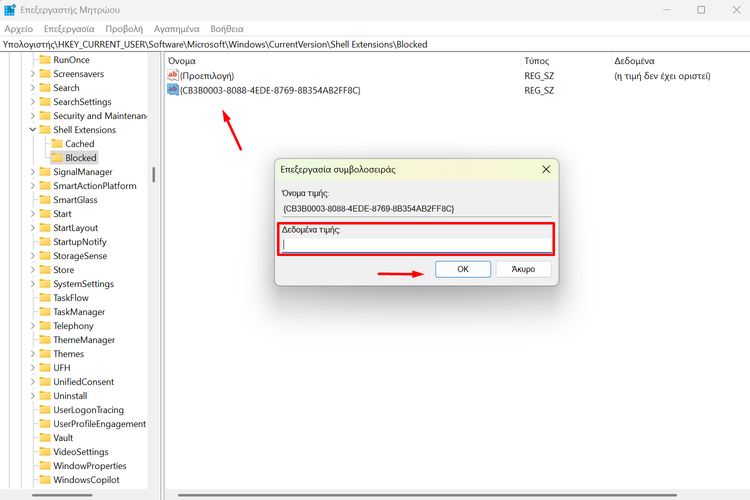Image resolution: width=750 pixels, height=500 pixels.
Task: Click the StartupNotify folder icon
Action: pyautogui.click(x=45, y=242)
